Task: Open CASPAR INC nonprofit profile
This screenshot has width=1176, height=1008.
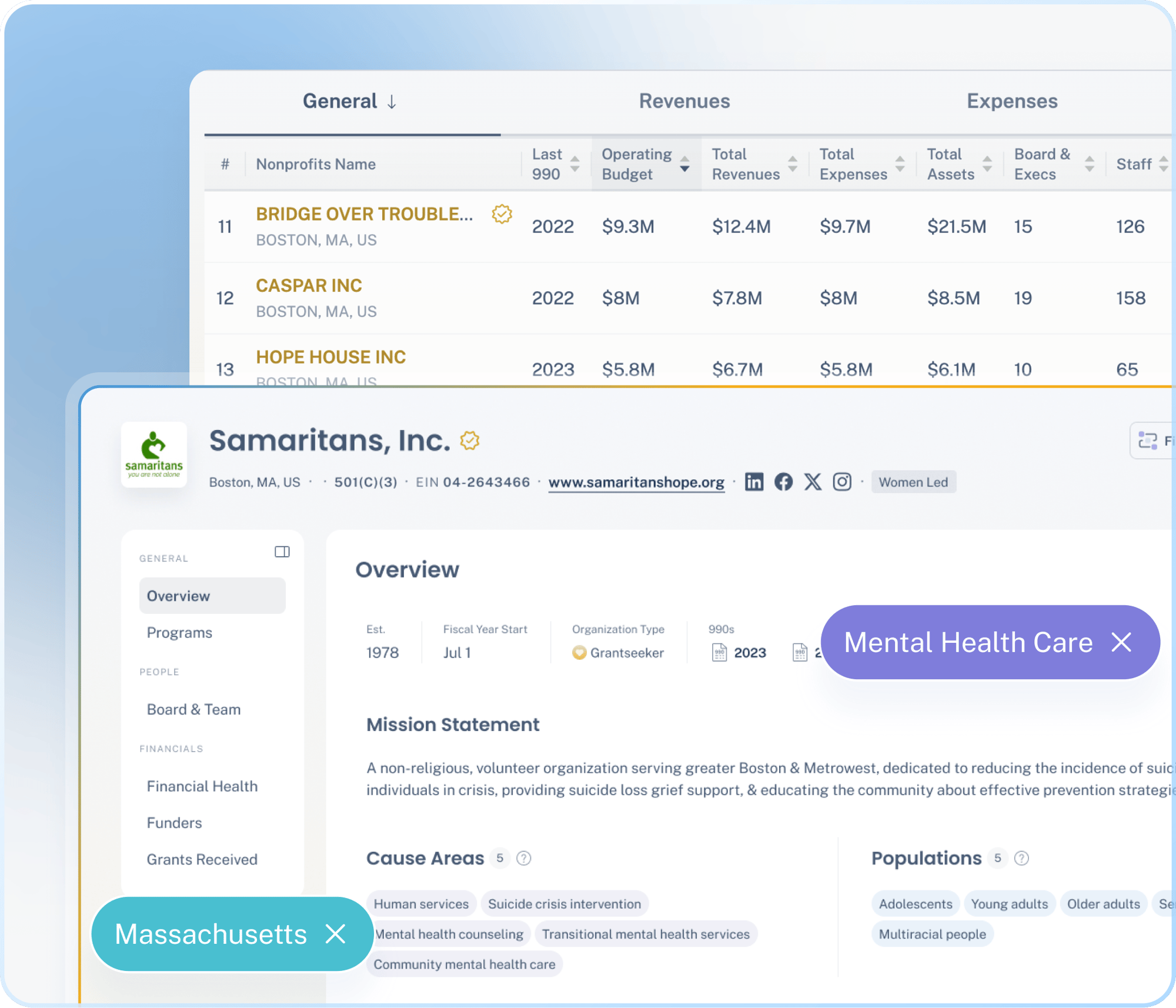Action: (x=309, y=285)
